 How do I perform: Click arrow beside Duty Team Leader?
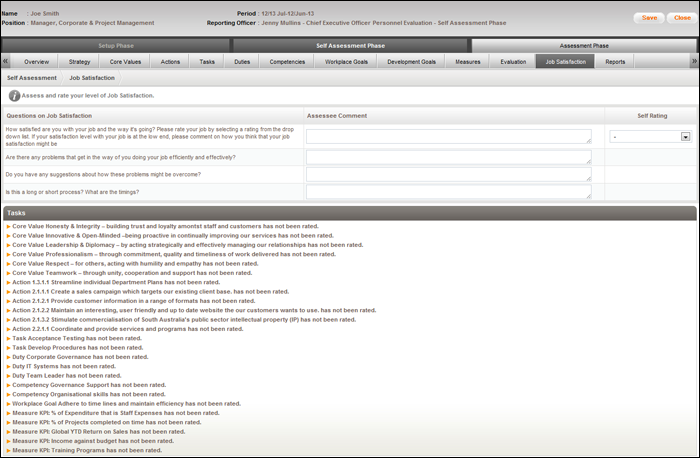click(8, 376)
